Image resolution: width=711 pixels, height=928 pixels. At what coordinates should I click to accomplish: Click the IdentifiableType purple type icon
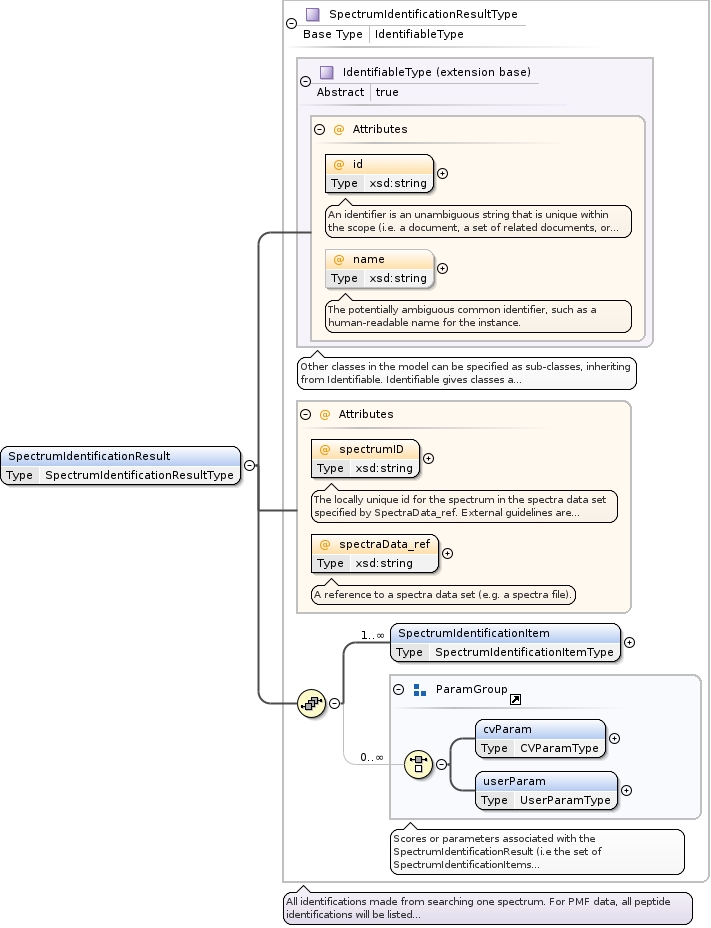[x=326, y=73]
